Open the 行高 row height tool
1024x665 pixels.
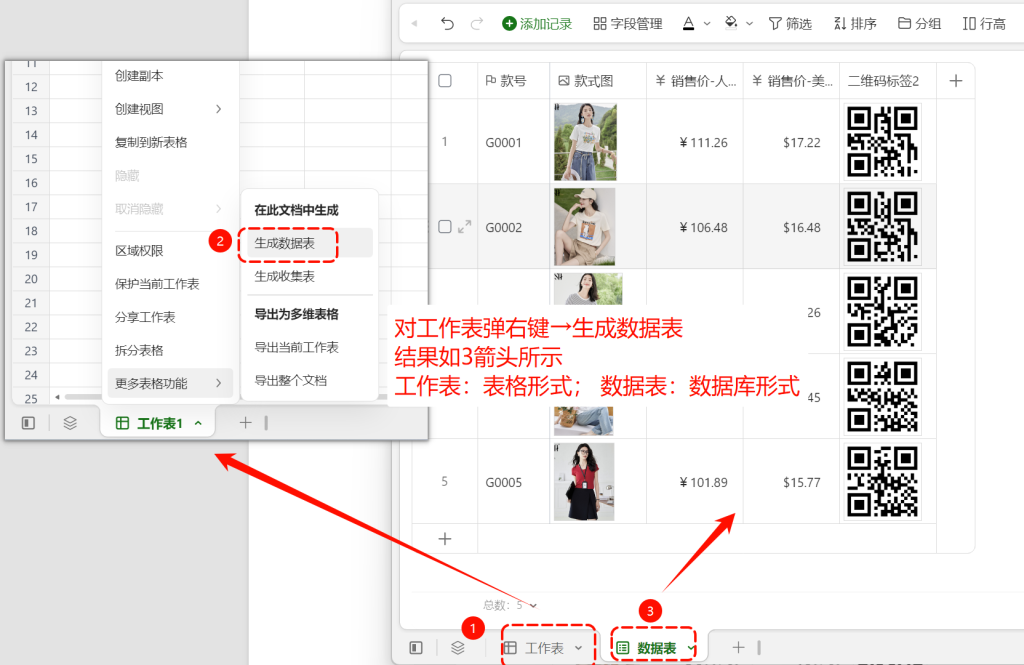click(x=984, y=24)
